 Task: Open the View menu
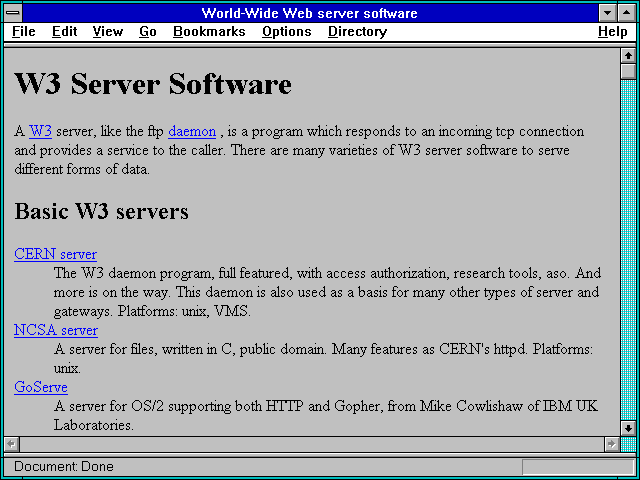[108, 32]
